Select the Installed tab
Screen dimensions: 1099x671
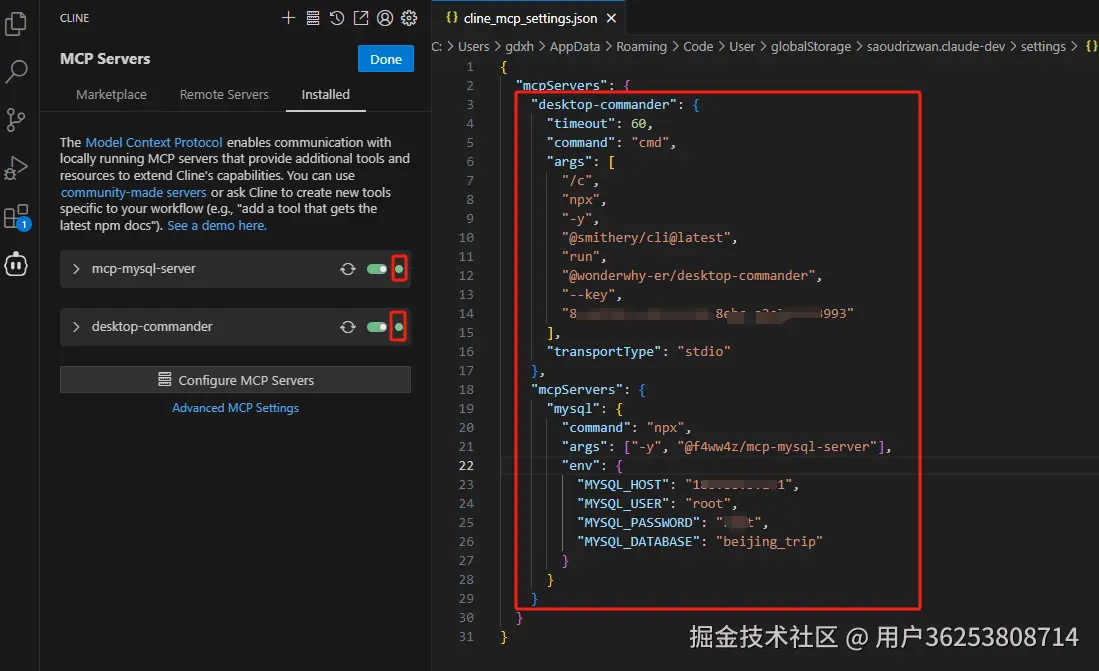tap(326, 95)
